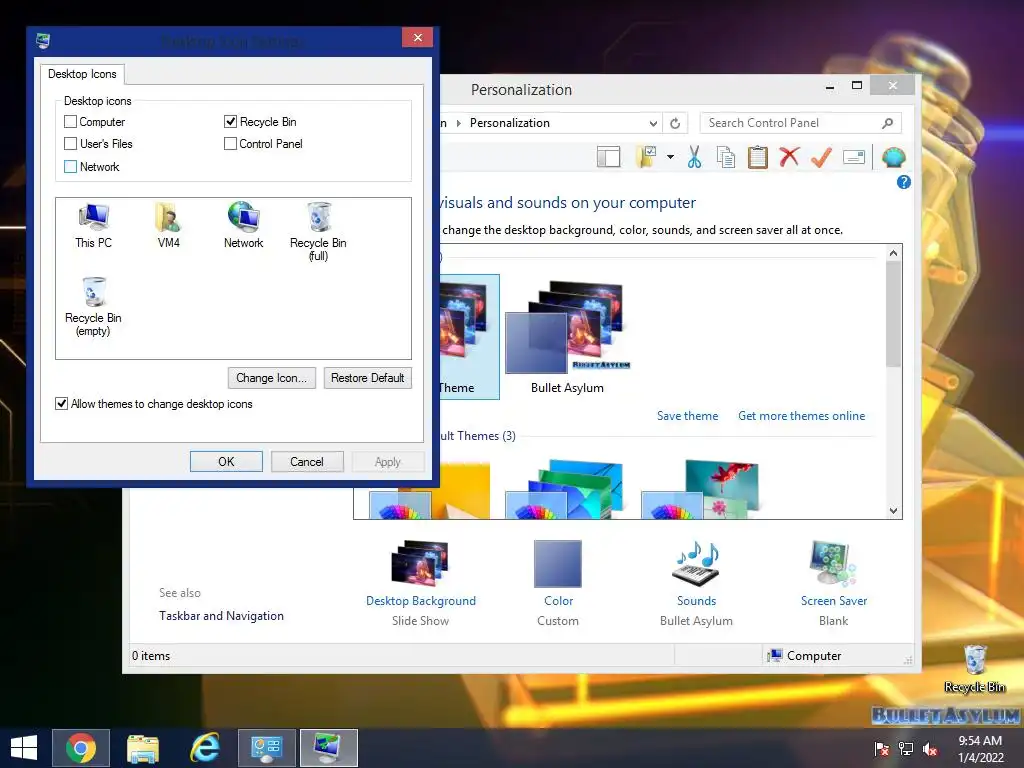Select the Network icon in preview list
The width and height of the screenshot is (1024, 768).
pos(244,225)
